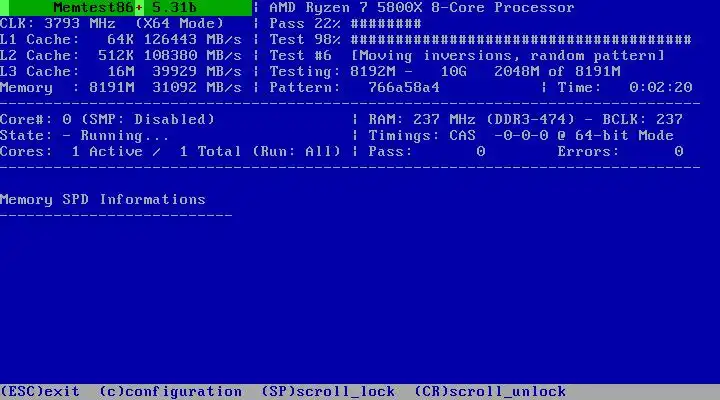Select the (CR)scroll_unlock option
This screenshot has width=720, height=400.
[490, 391]
